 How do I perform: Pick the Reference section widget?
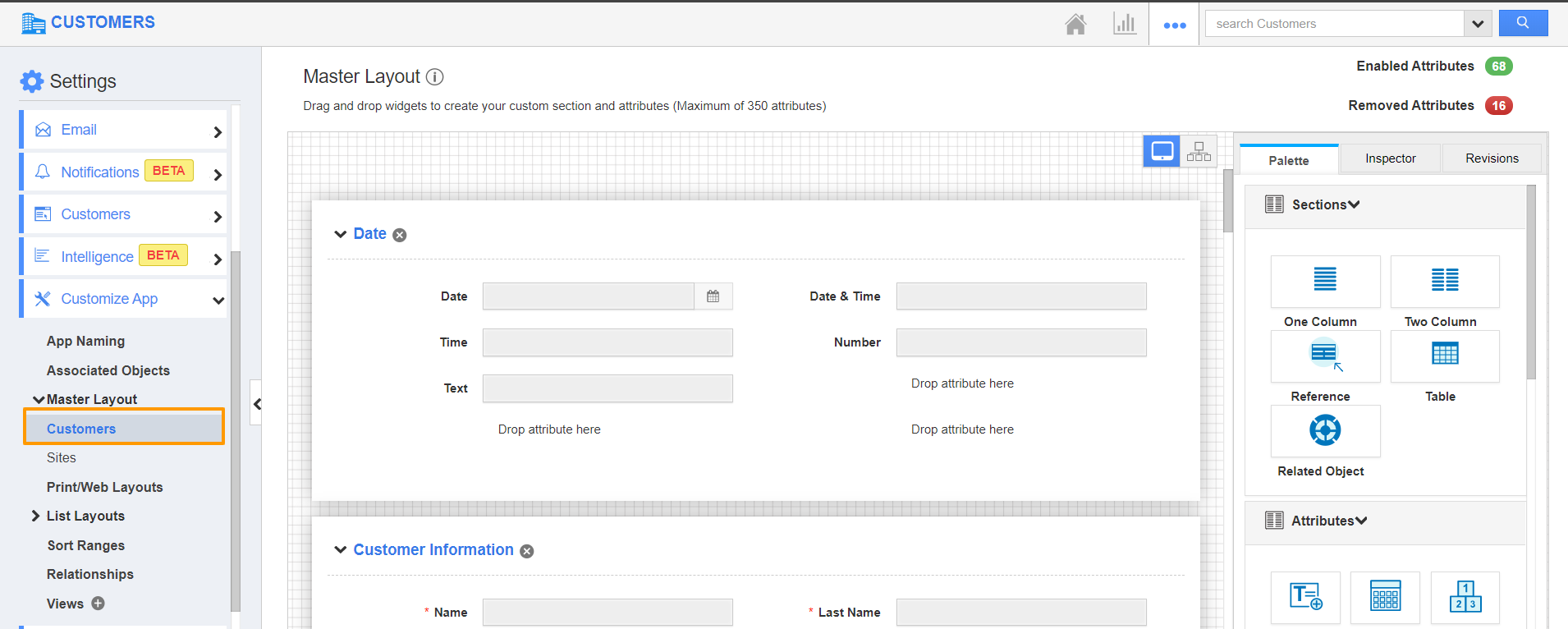(x=1325, y=356)
